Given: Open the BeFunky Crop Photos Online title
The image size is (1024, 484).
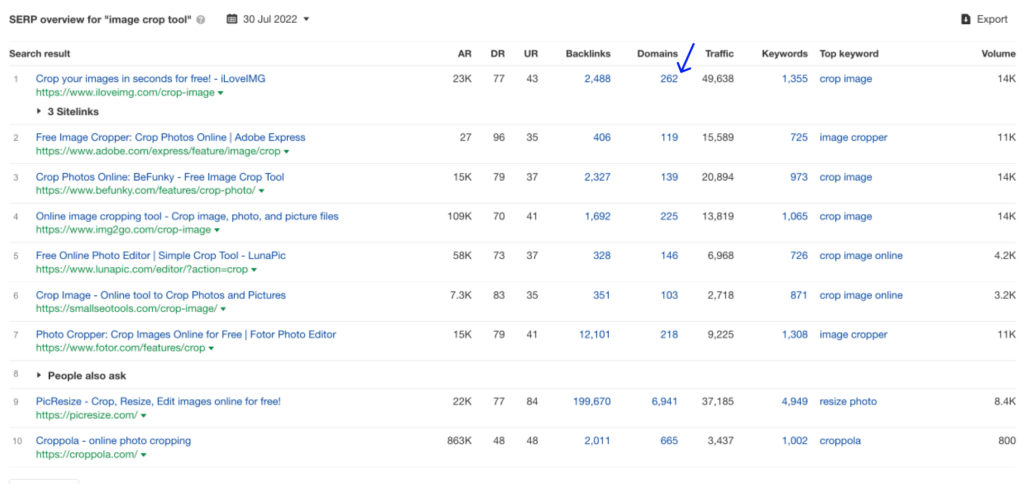Looking at the screenshot, I should point(160,177).
